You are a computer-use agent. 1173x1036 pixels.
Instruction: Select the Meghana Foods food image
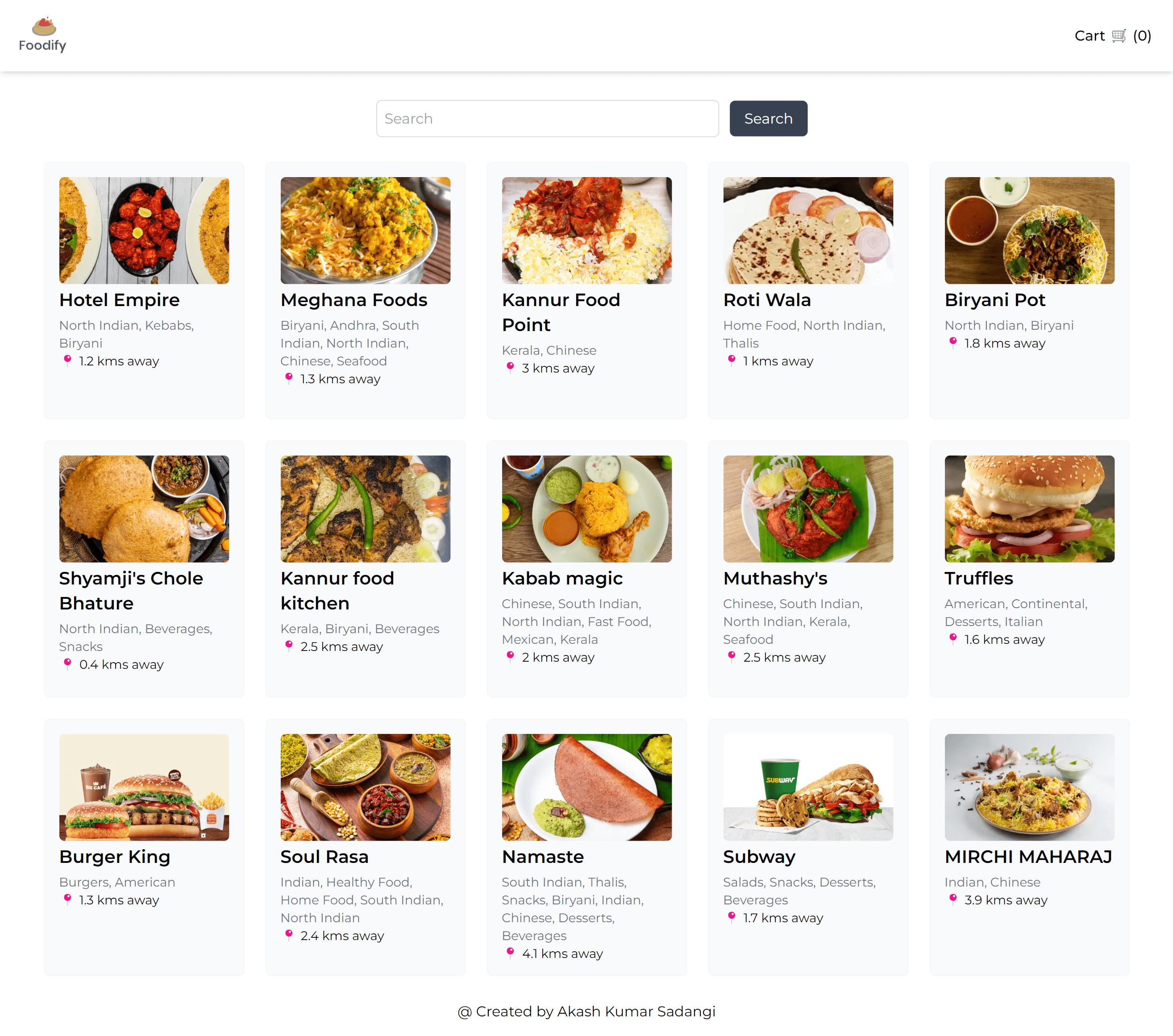coord(365,231)
